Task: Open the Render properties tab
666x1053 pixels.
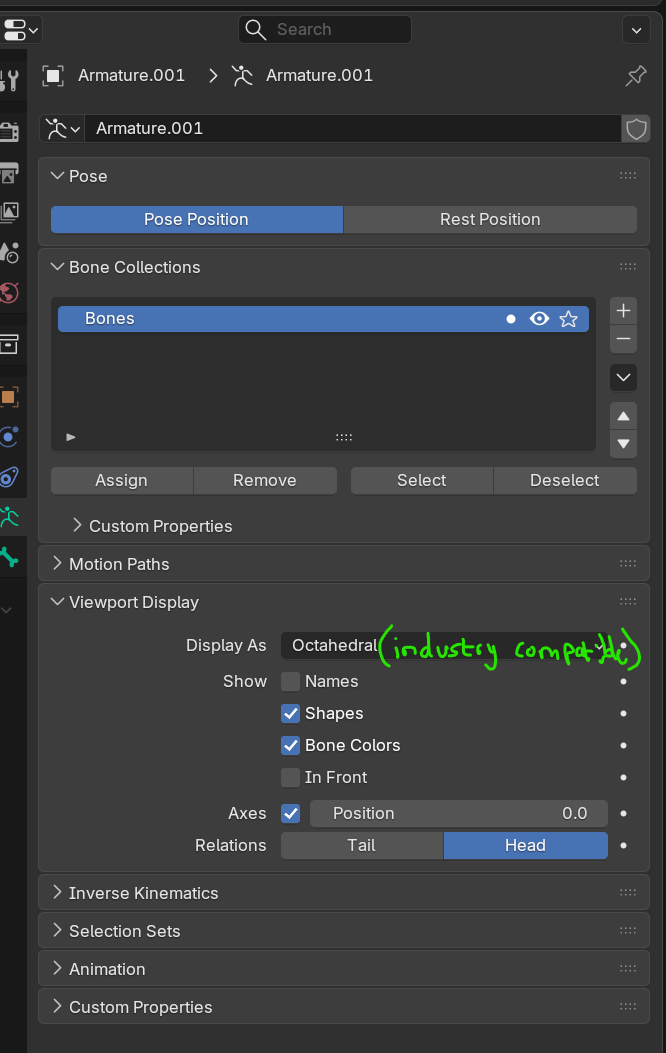Action: click(x=9, y=131)
